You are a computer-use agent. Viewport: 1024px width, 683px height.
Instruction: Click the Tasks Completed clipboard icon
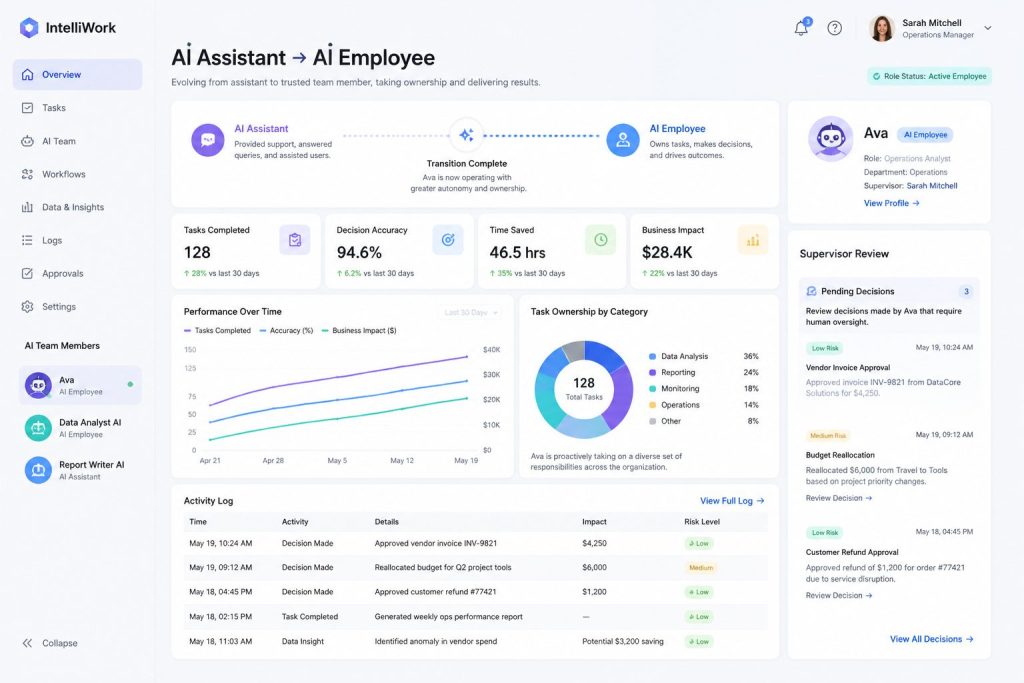point(295,240)
